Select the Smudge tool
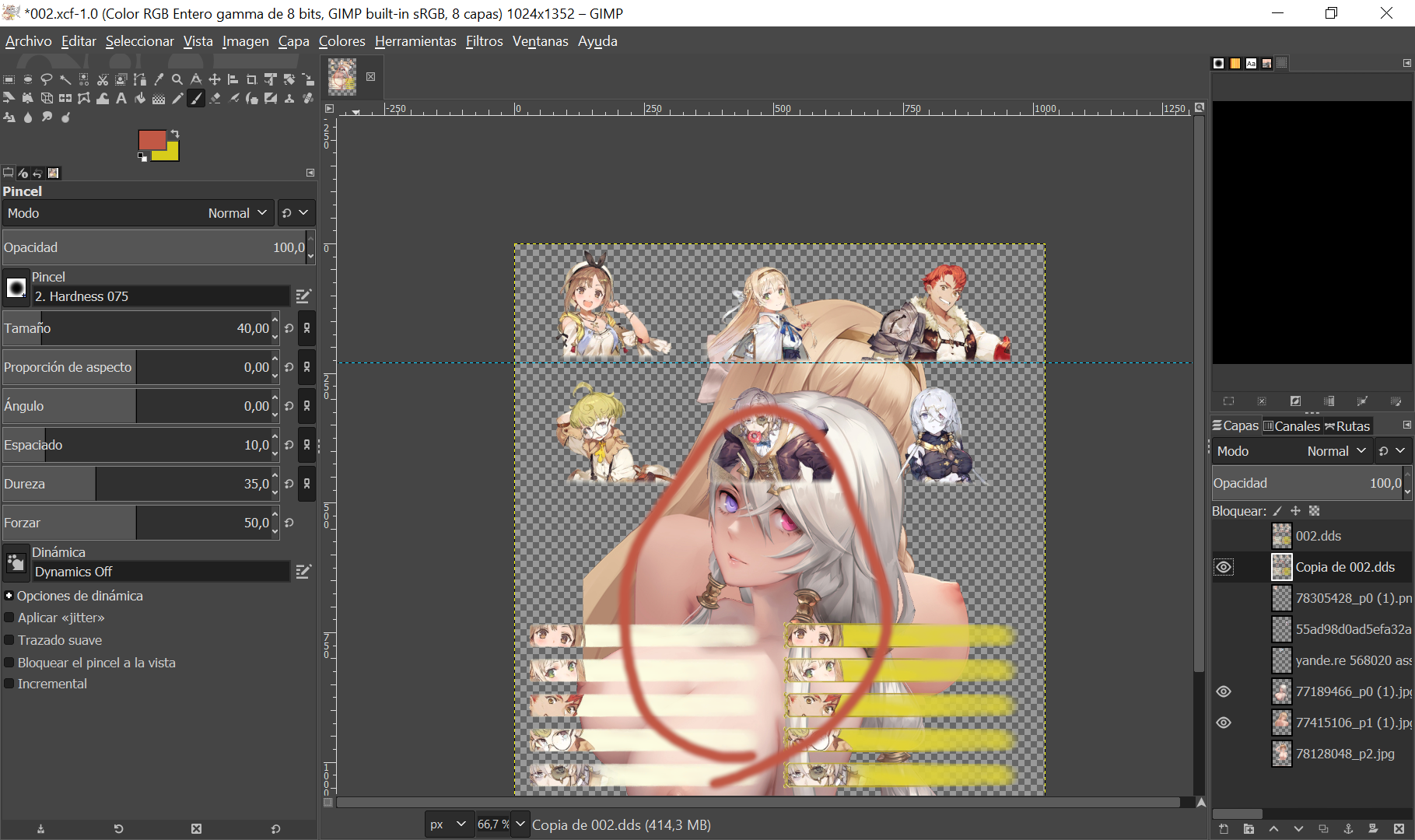Viewport: 1415px width, 840px height. [47, 117]
